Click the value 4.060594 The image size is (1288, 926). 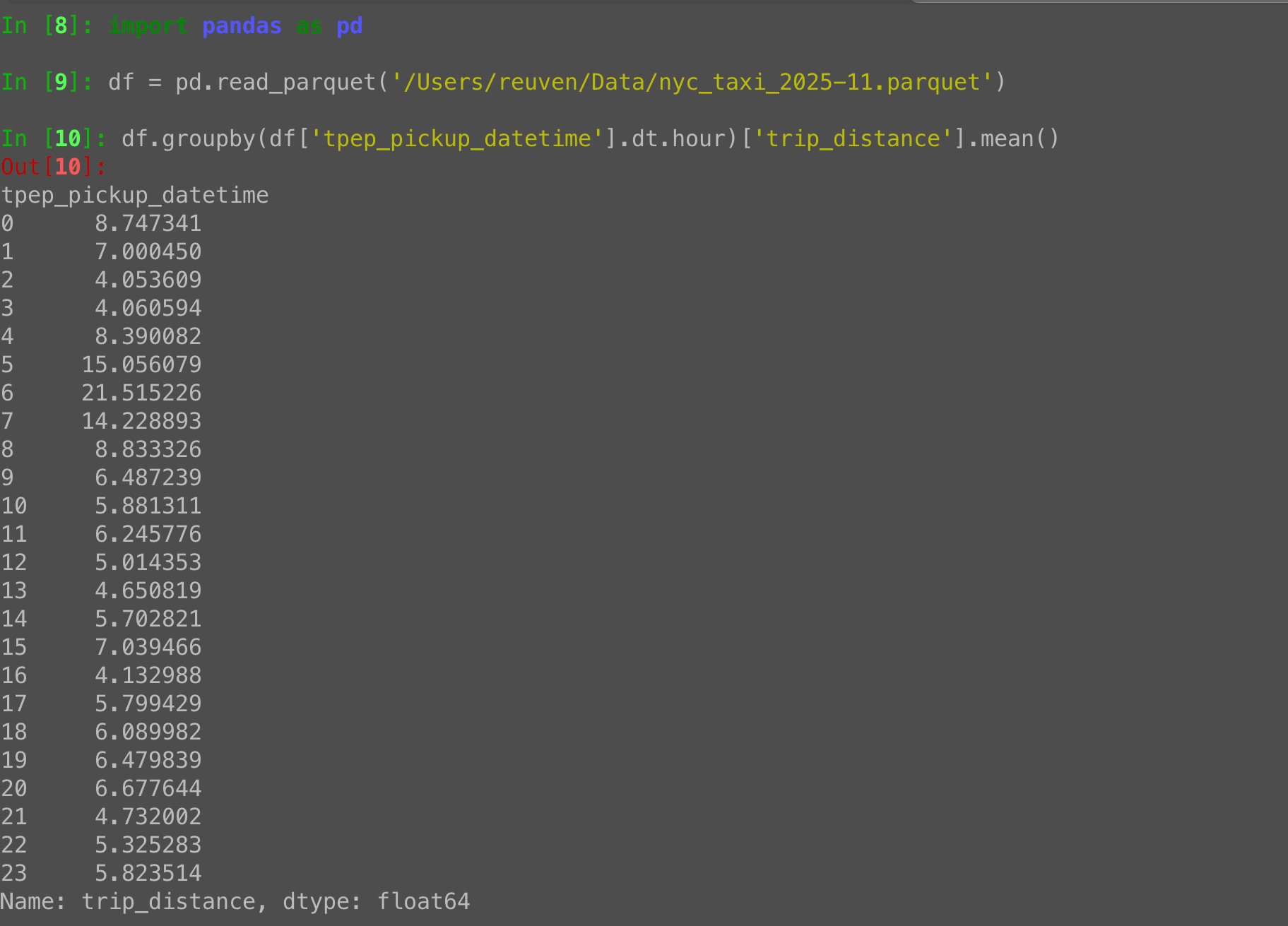pos(148,309)
